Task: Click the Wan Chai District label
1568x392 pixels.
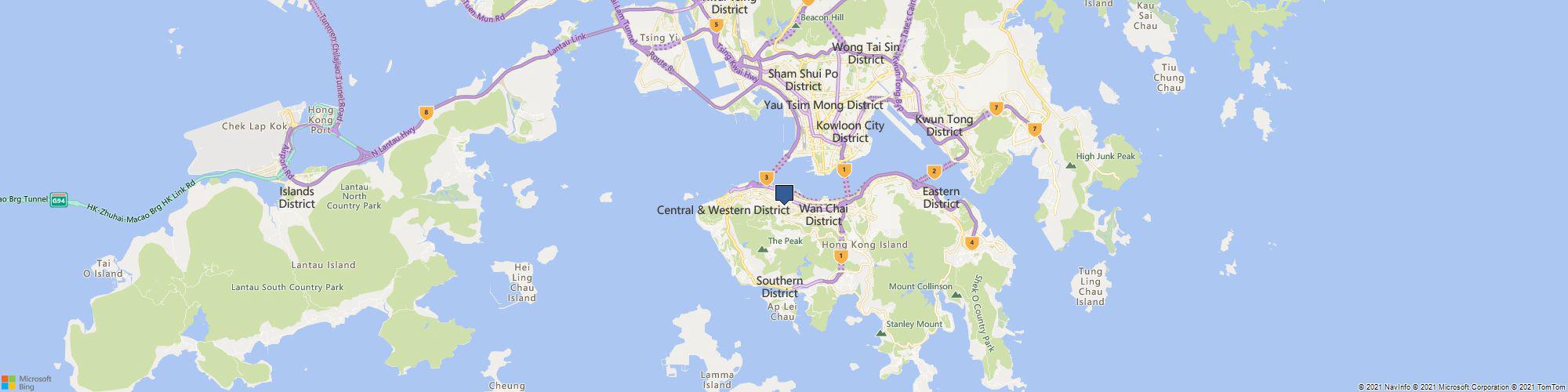Action: point(823,215)
